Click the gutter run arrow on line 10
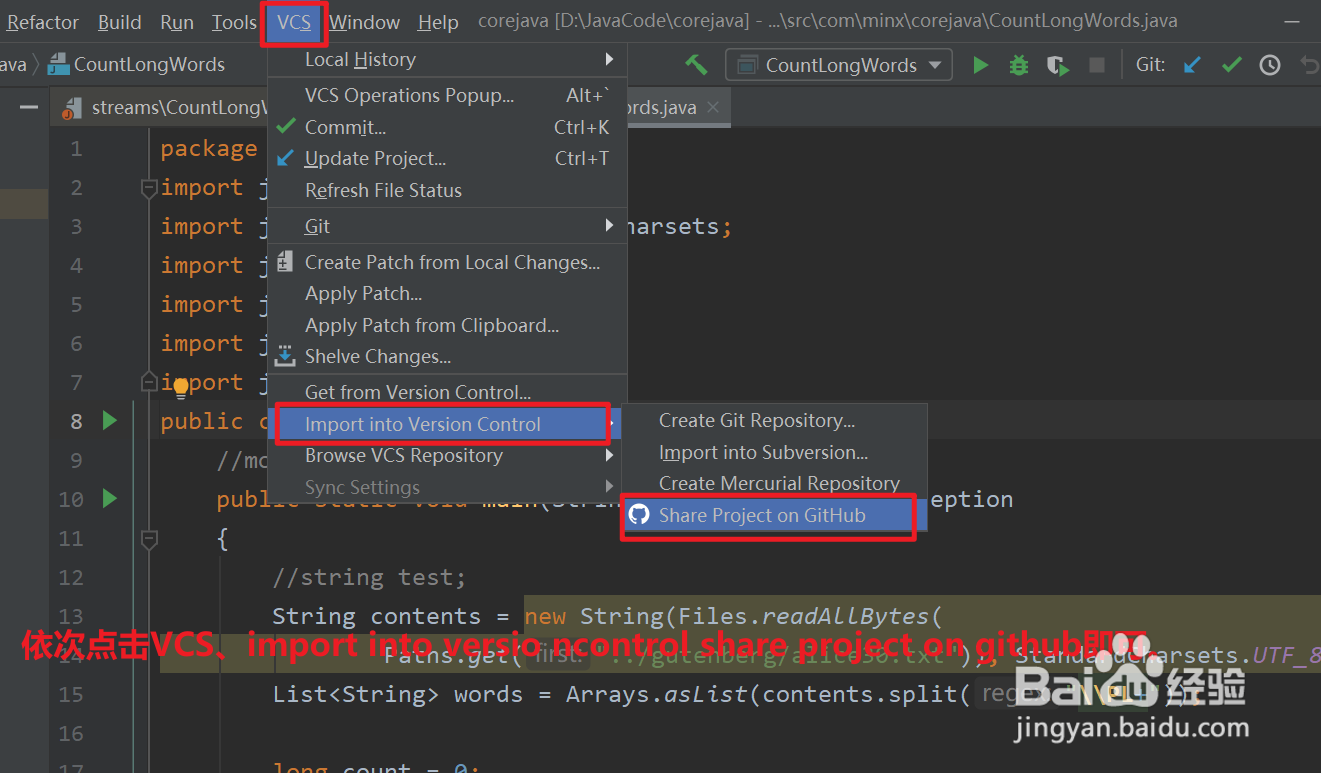The image size is (1321, 773). 110,498
